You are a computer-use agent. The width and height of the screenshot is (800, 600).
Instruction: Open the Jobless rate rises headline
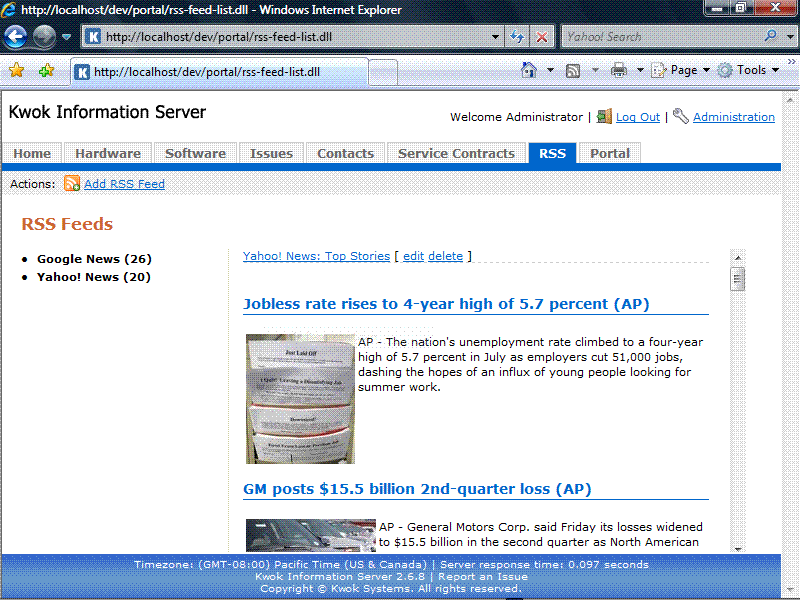[x=446, y=304]
